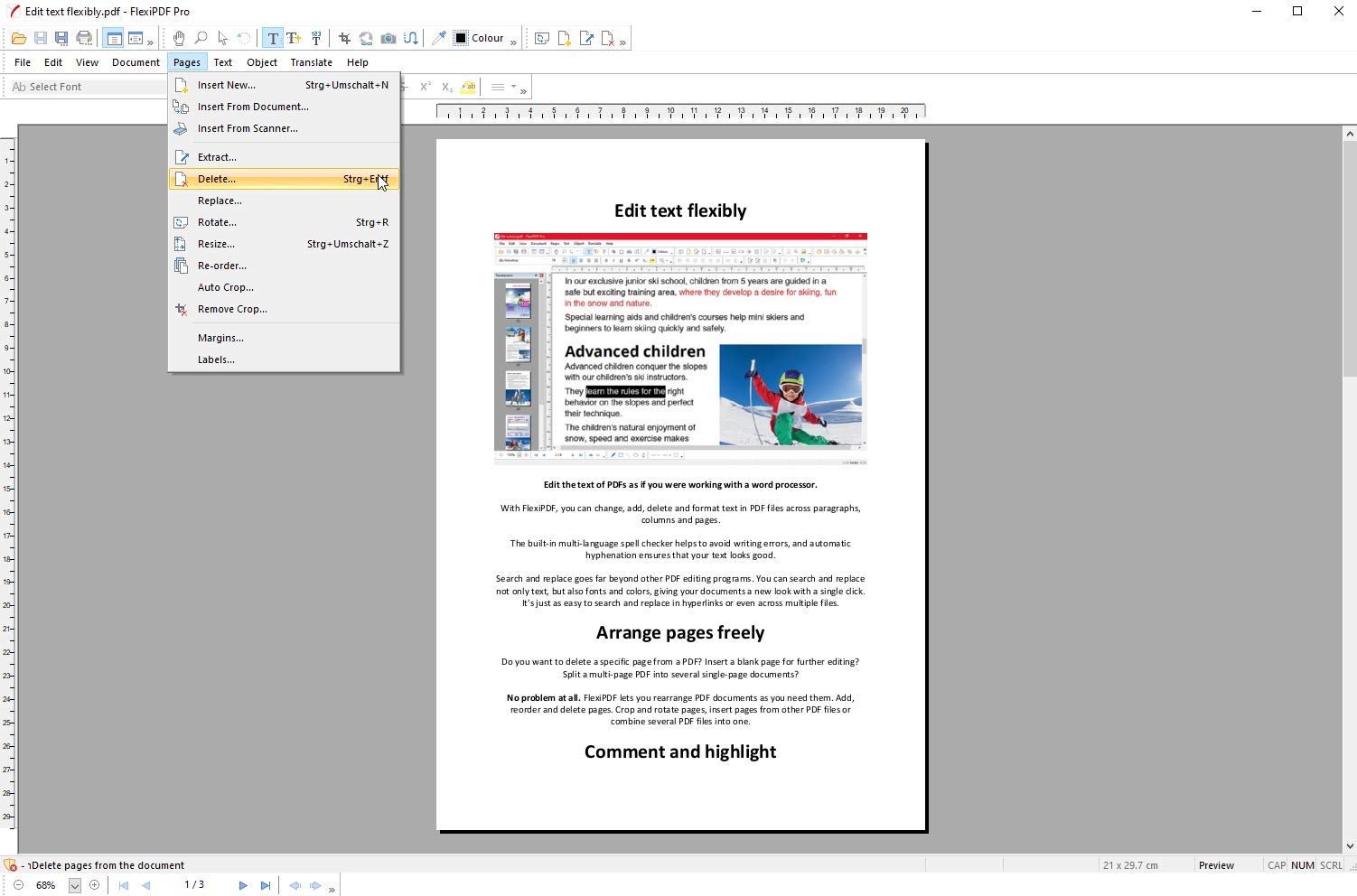Open the line spacing dropdown arrow
Image resolution: width=1357 pixels, height=896 pixels.
click(513, 87)
